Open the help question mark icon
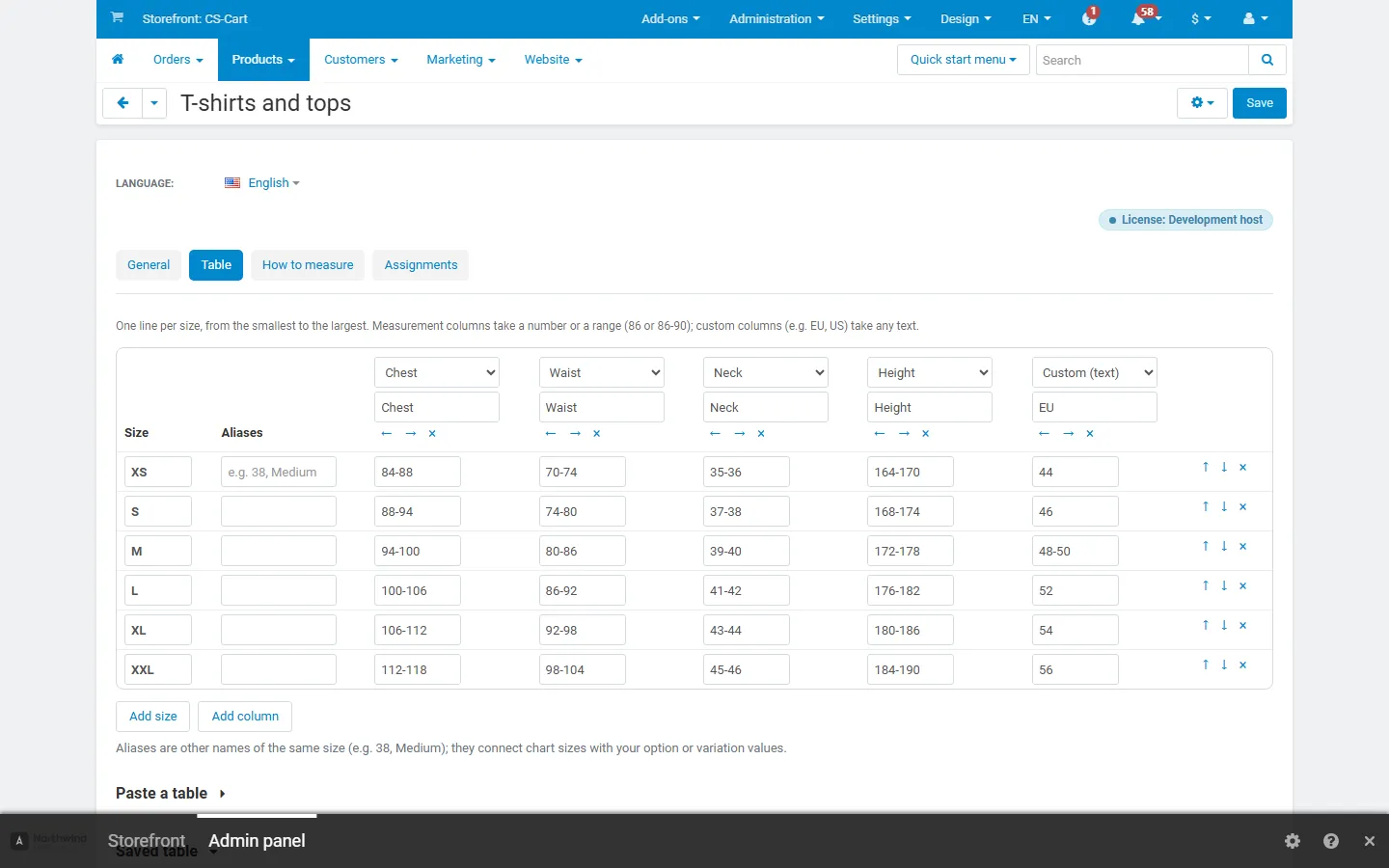The height and width of the screenshot is (868, 1389). [1331, 841]
